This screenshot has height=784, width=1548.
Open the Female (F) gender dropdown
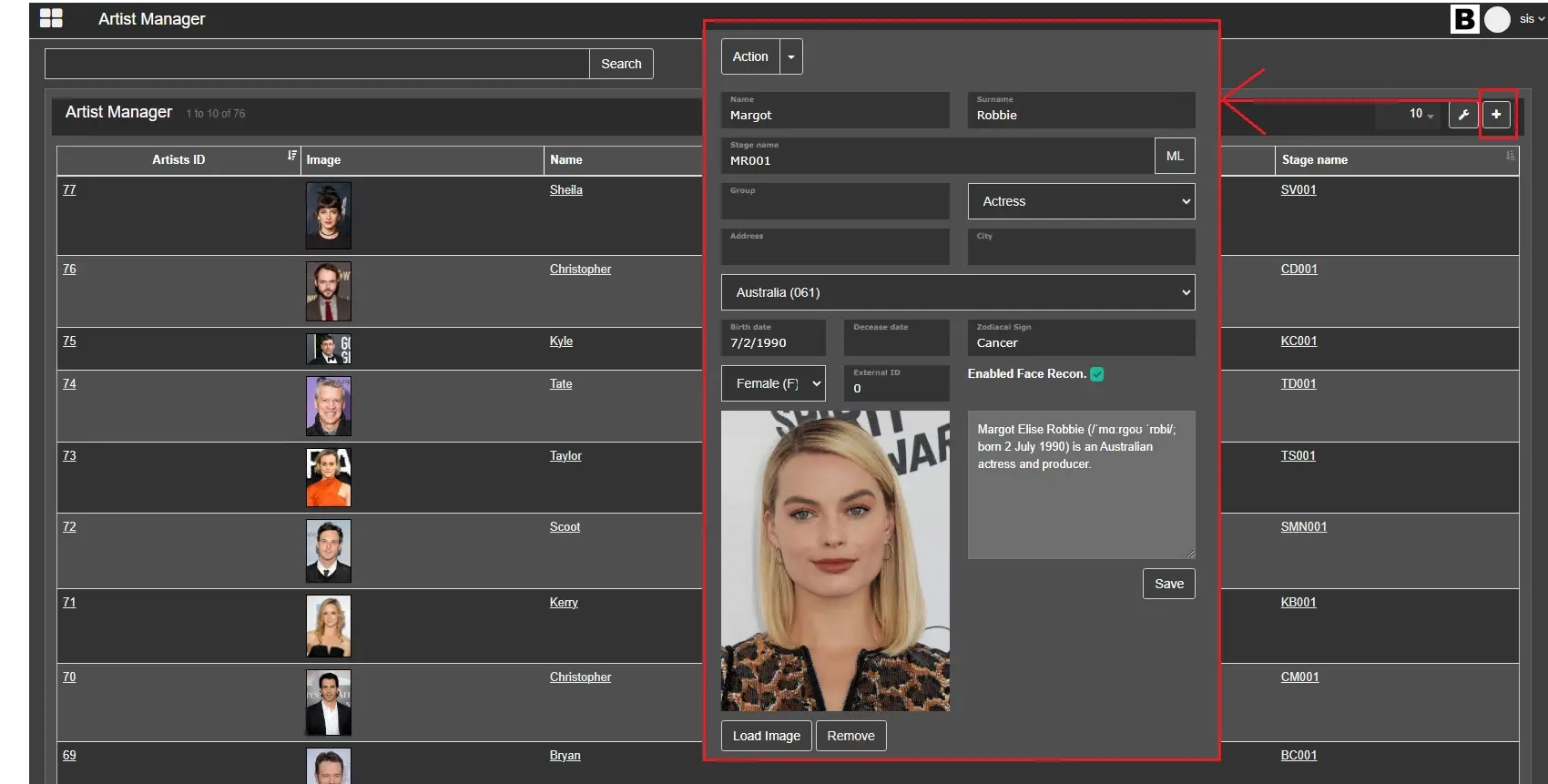pos(773,383)
